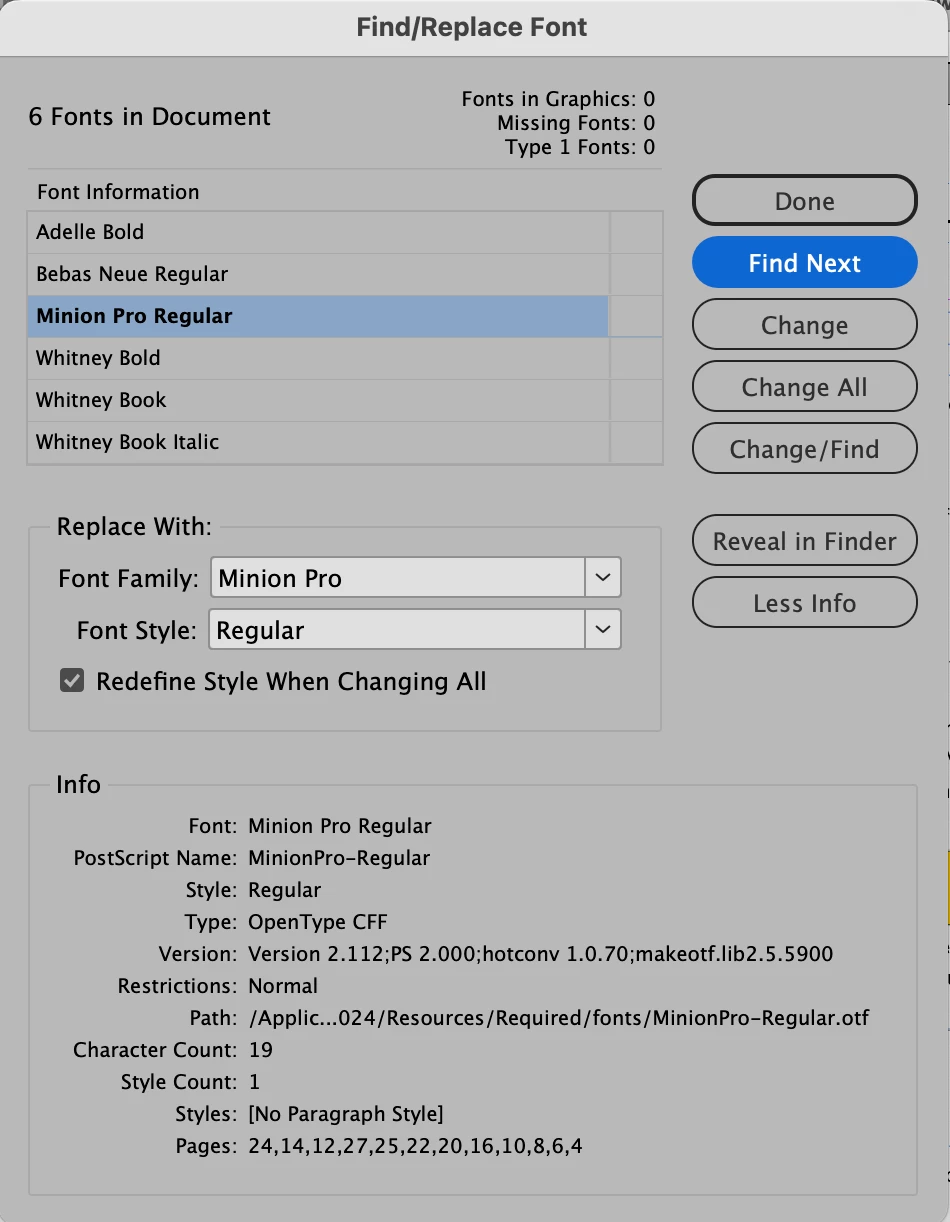Select Whitney Book font row
This screenshot has height=1222, width=950.
(345, 400)
